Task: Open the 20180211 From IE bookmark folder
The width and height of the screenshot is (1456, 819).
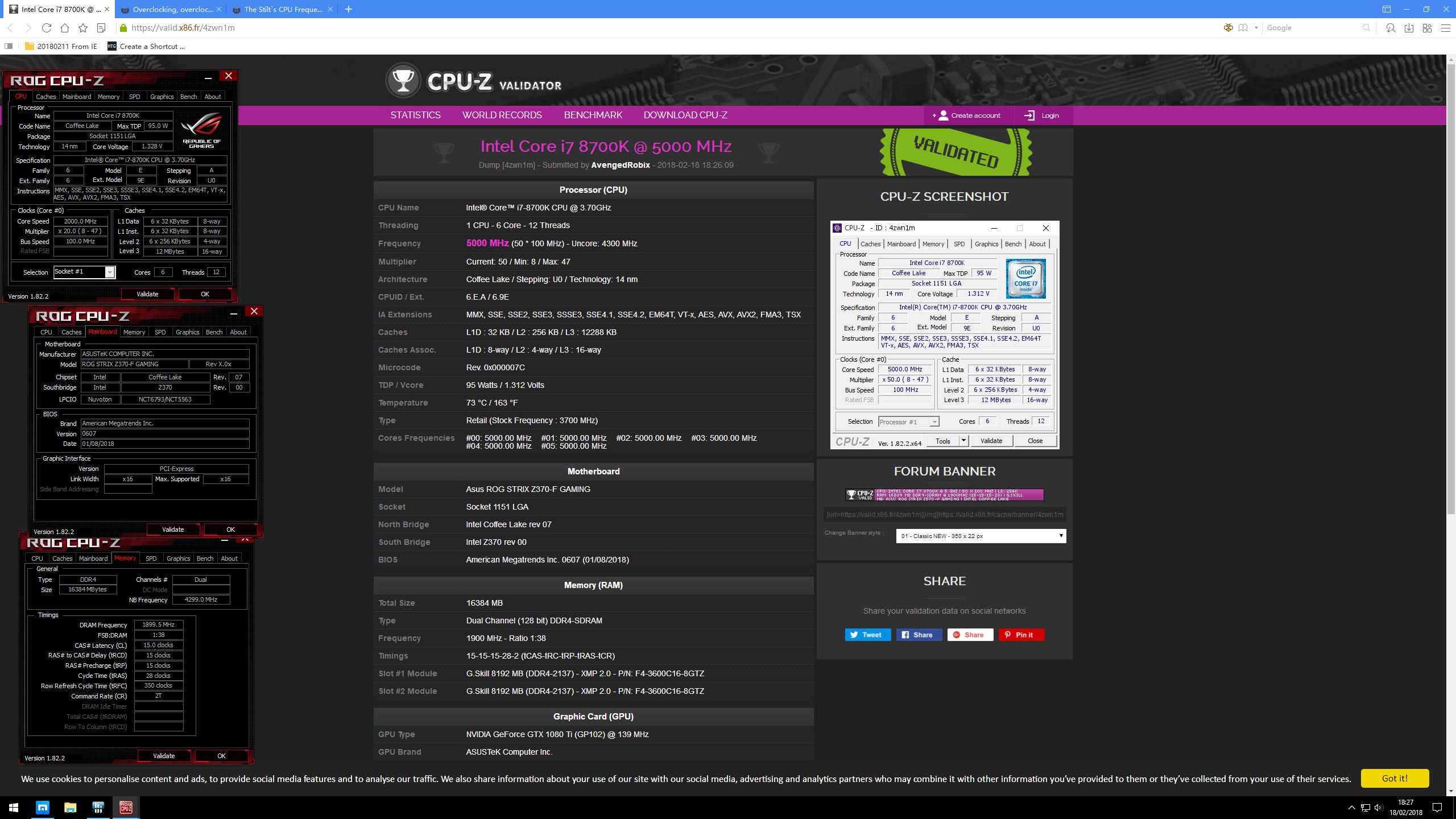Action: point(61,47)
